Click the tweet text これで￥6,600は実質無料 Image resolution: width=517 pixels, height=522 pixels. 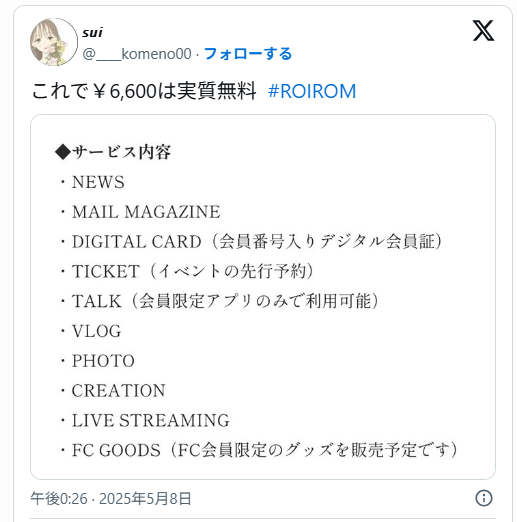pos(144,91)
